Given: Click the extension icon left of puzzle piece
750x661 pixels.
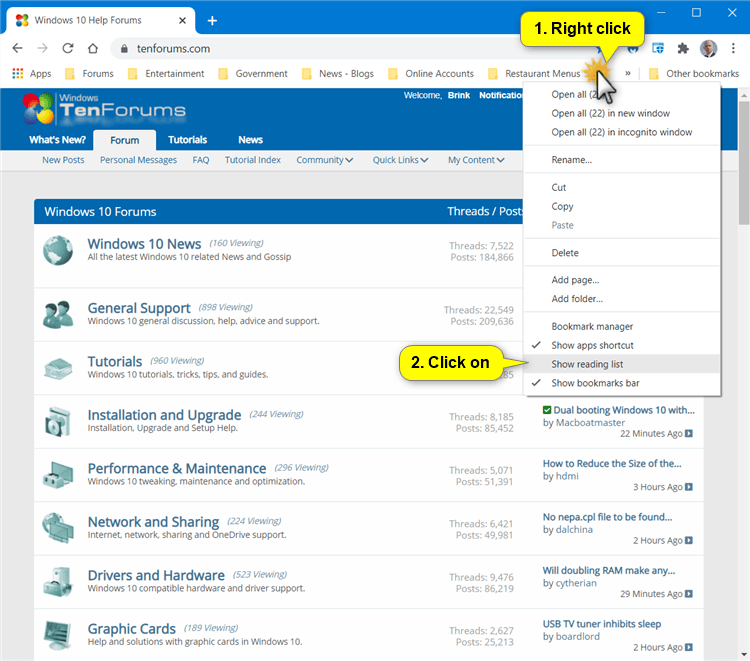Looking at the screenshot, I should coord(658,48).
